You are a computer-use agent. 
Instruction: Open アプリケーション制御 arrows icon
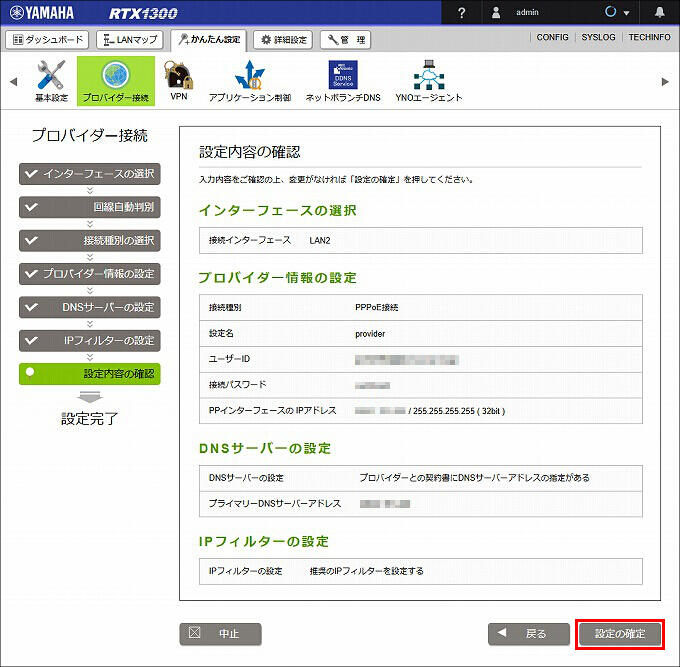(x=250, y=81)
